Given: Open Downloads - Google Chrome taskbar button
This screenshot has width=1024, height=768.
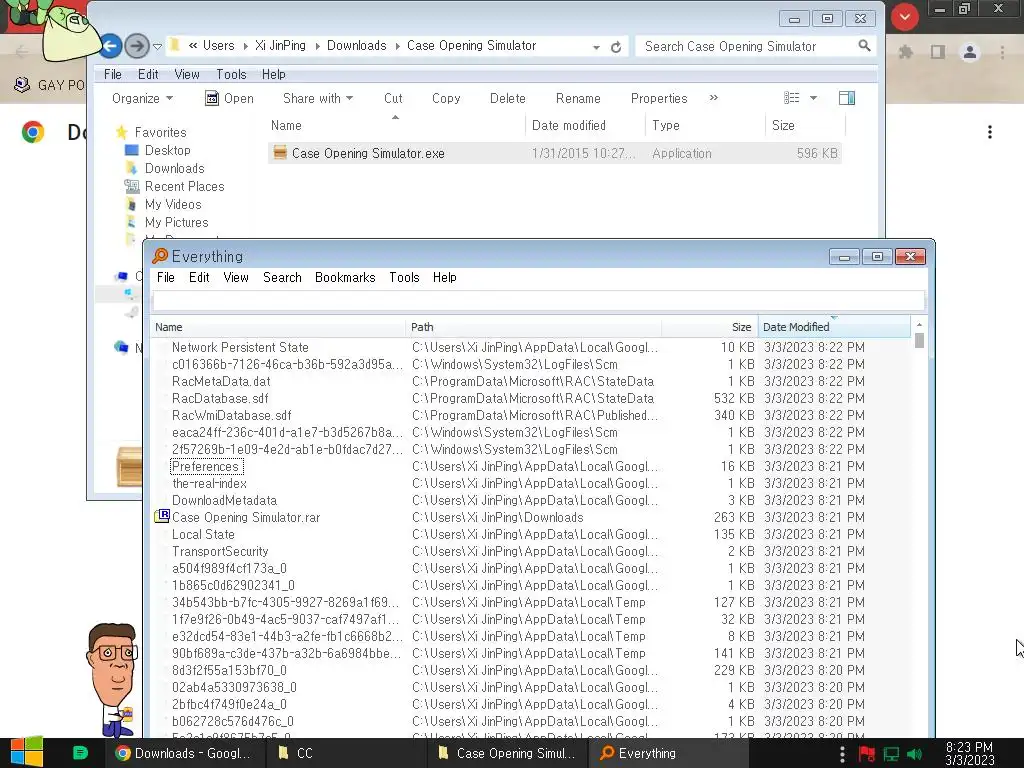Looking at the screenshot, I should tap(184, 753).
